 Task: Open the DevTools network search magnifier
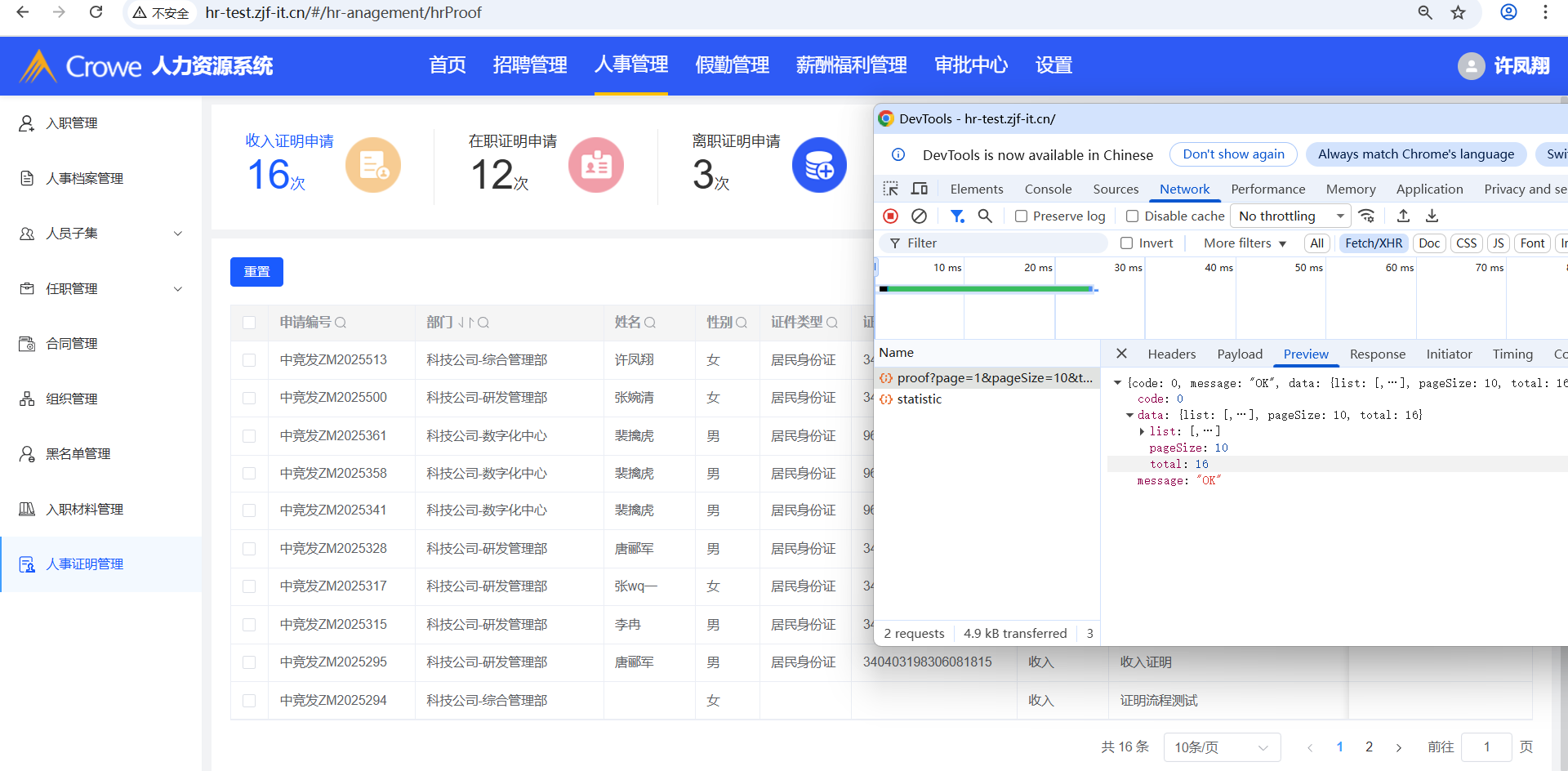pyautogui.click(x=985, y=216)
